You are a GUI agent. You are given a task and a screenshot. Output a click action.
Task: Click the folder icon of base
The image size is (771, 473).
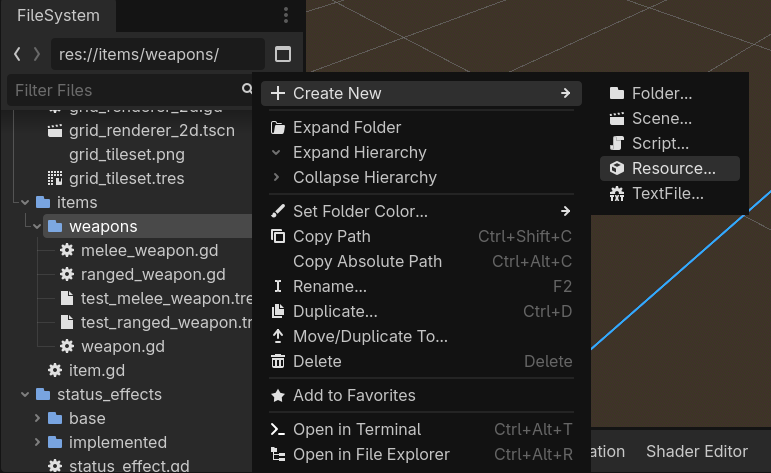coord(55,418)
